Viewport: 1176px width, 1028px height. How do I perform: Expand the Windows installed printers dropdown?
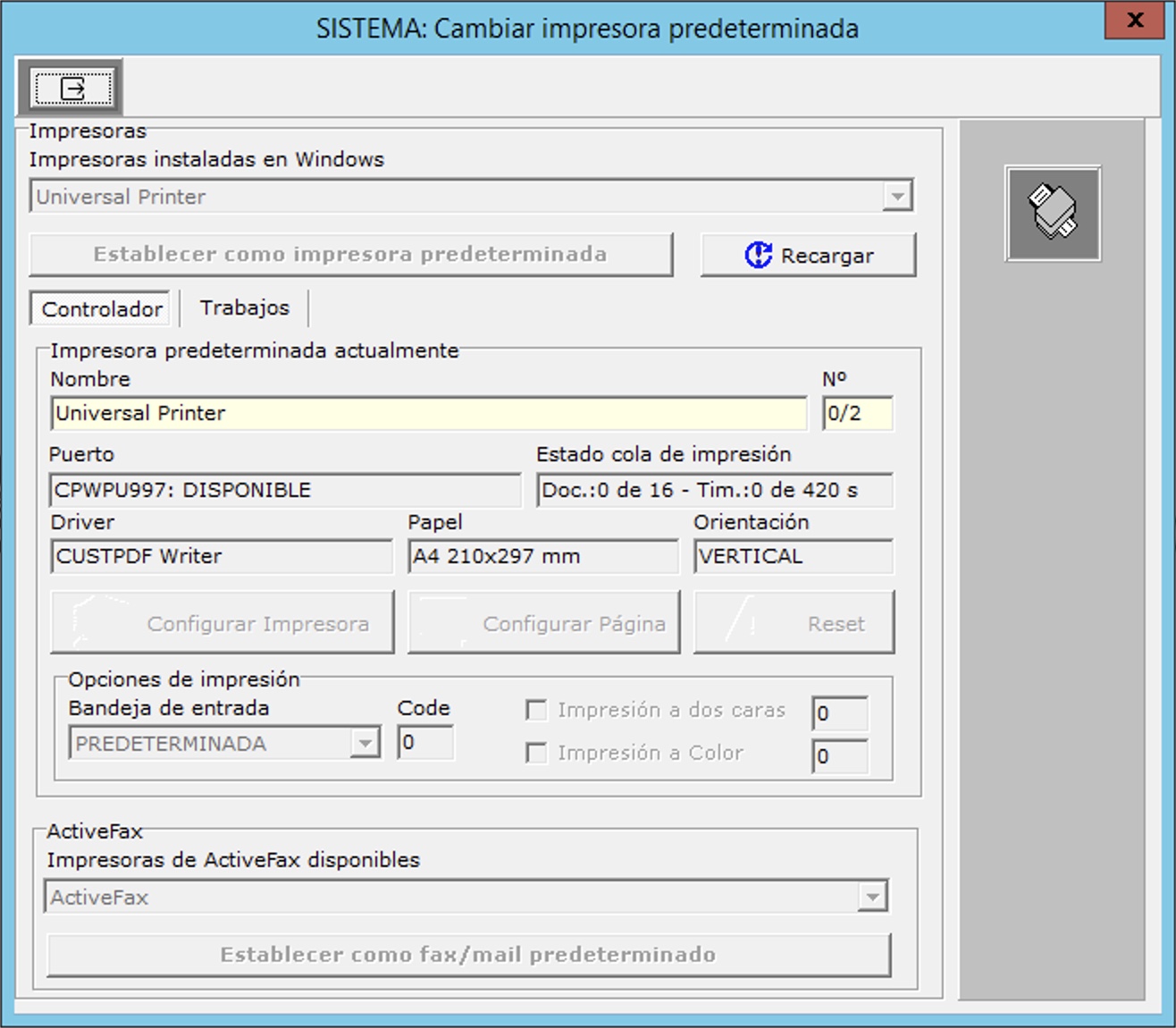tap(895, 196)
